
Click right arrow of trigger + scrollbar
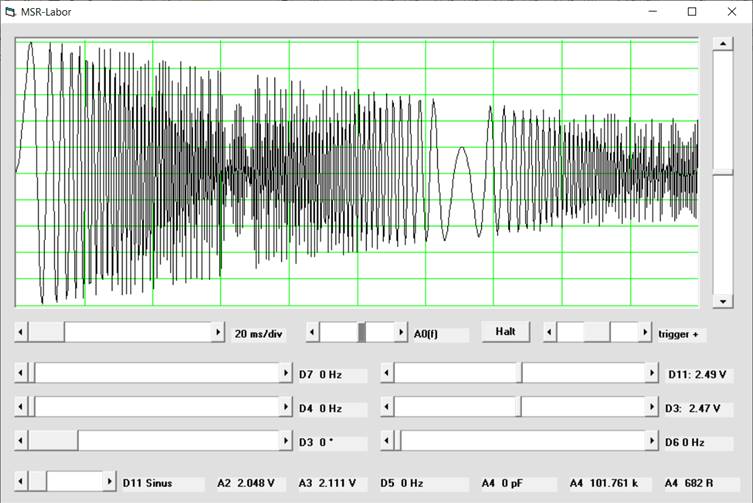point(645,332)
